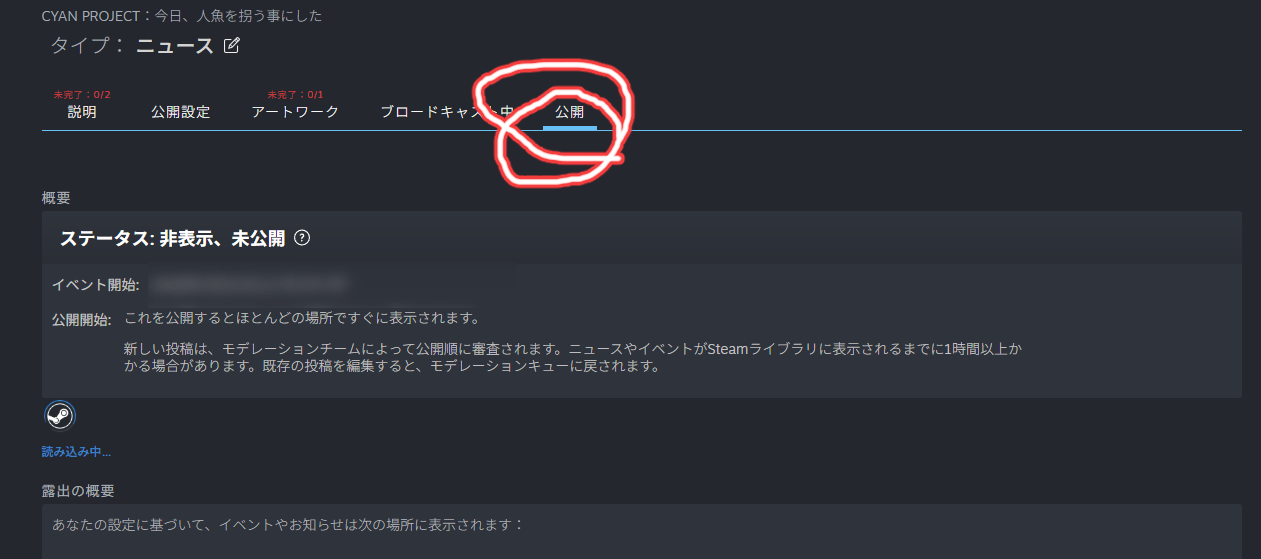
Task: Click the 読み込み中... link
Action: point(76,452)
